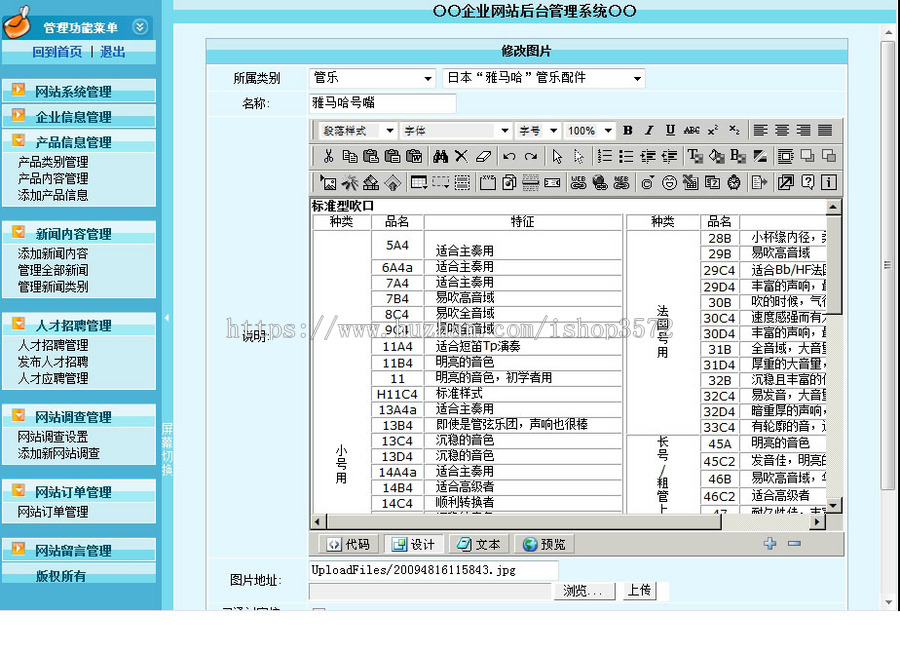Switch to 代码 code view tab
Image resolution: width=900 pixels, height=653 pixels.
pos(348,544)
